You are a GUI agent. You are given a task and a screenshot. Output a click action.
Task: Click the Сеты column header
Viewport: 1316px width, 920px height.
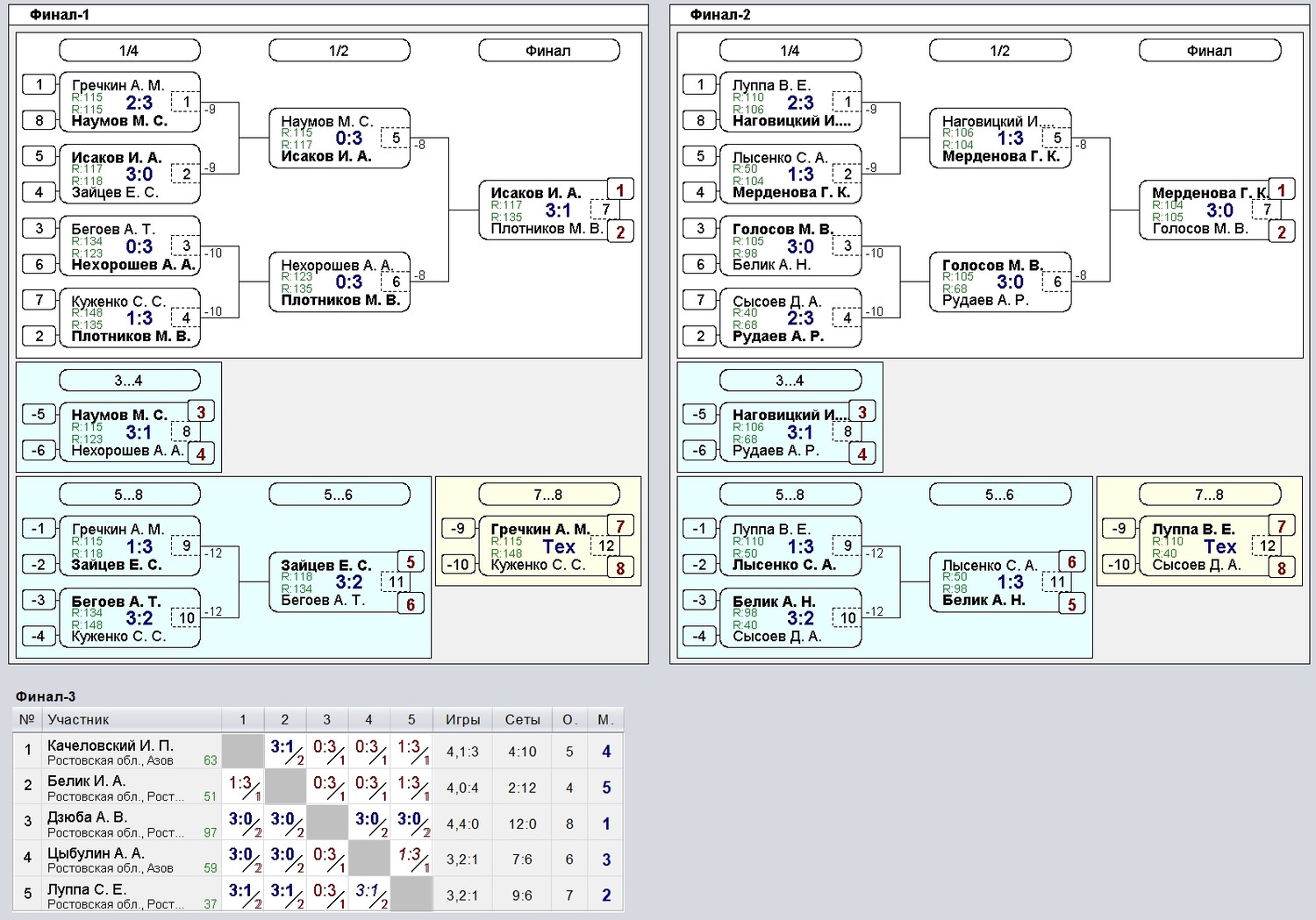(x=522, y=719)
